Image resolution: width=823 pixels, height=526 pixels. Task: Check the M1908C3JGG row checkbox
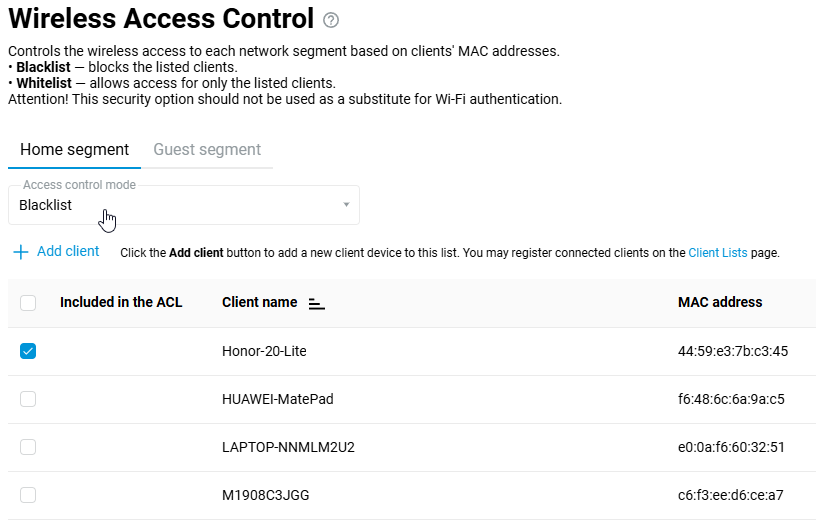click(28, 495)
